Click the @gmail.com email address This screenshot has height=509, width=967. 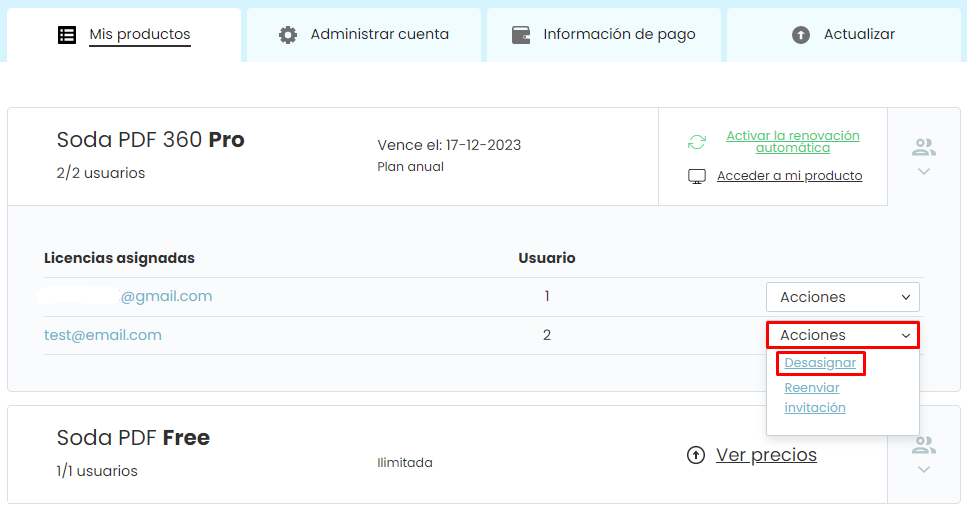pos(166,297)
